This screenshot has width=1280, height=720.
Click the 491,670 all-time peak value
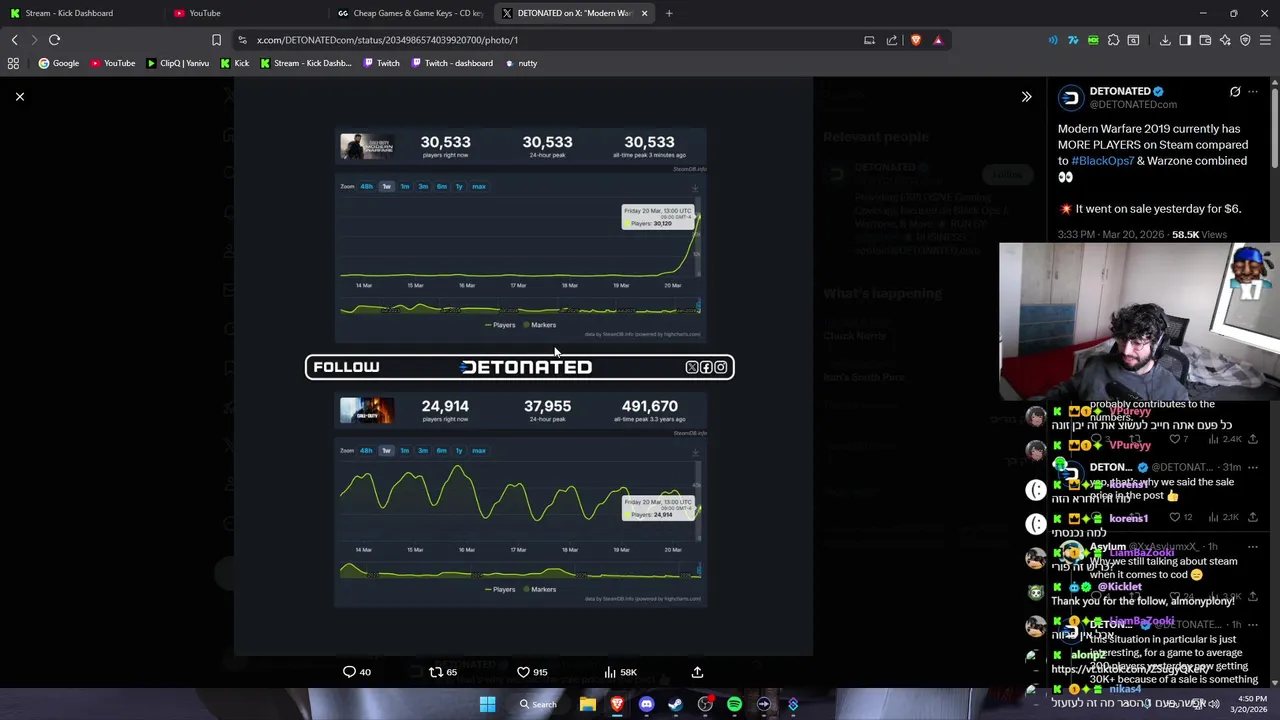coord(650,406)
